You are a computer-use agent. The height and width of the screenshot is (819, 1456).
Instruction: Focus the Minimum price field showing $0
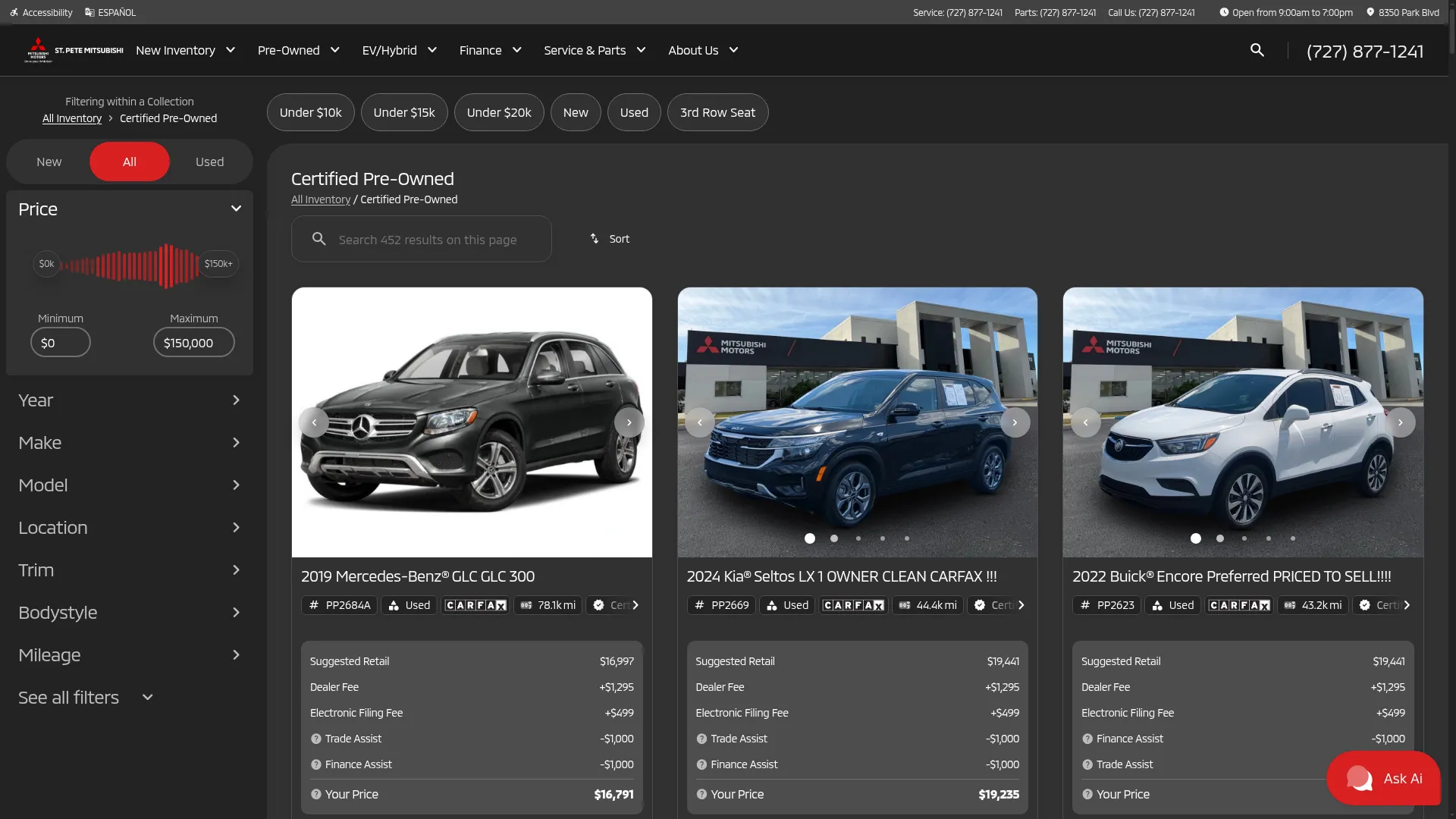point(61,343)
